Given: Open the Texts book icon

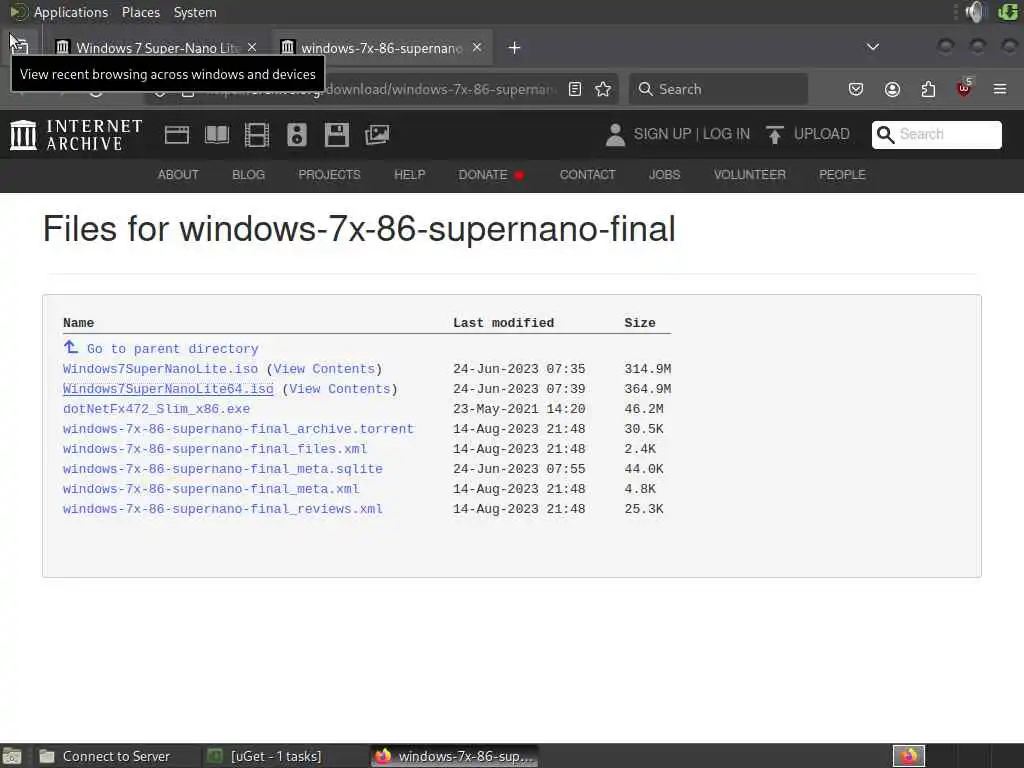Looking at the screenshot, I should coord(217,135).
